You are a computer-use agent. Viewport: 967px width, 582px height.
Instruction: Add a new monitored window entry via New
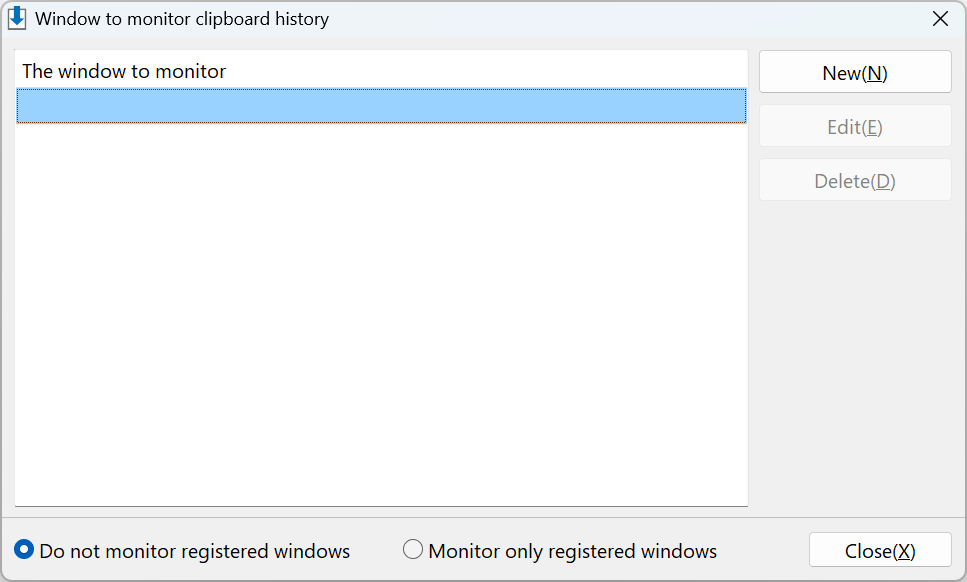pyautogui.click(x=855, y=72)
